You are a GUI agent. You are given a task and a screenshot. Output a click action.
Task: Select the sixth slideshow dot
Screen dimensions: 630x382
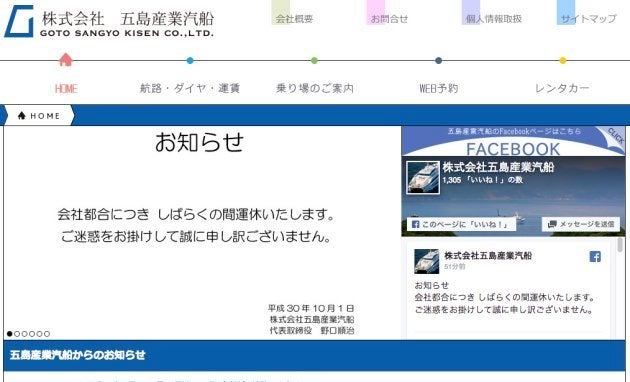[x=47, y=334]
